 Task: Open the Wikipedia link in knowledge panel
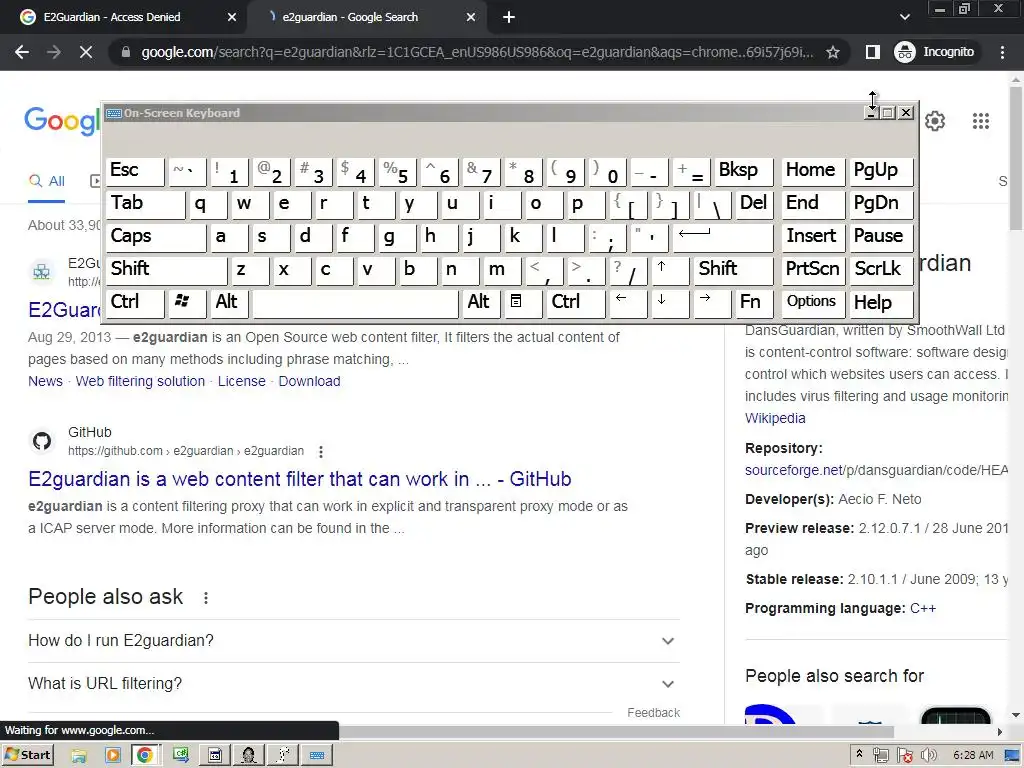[x=775, y=419]
